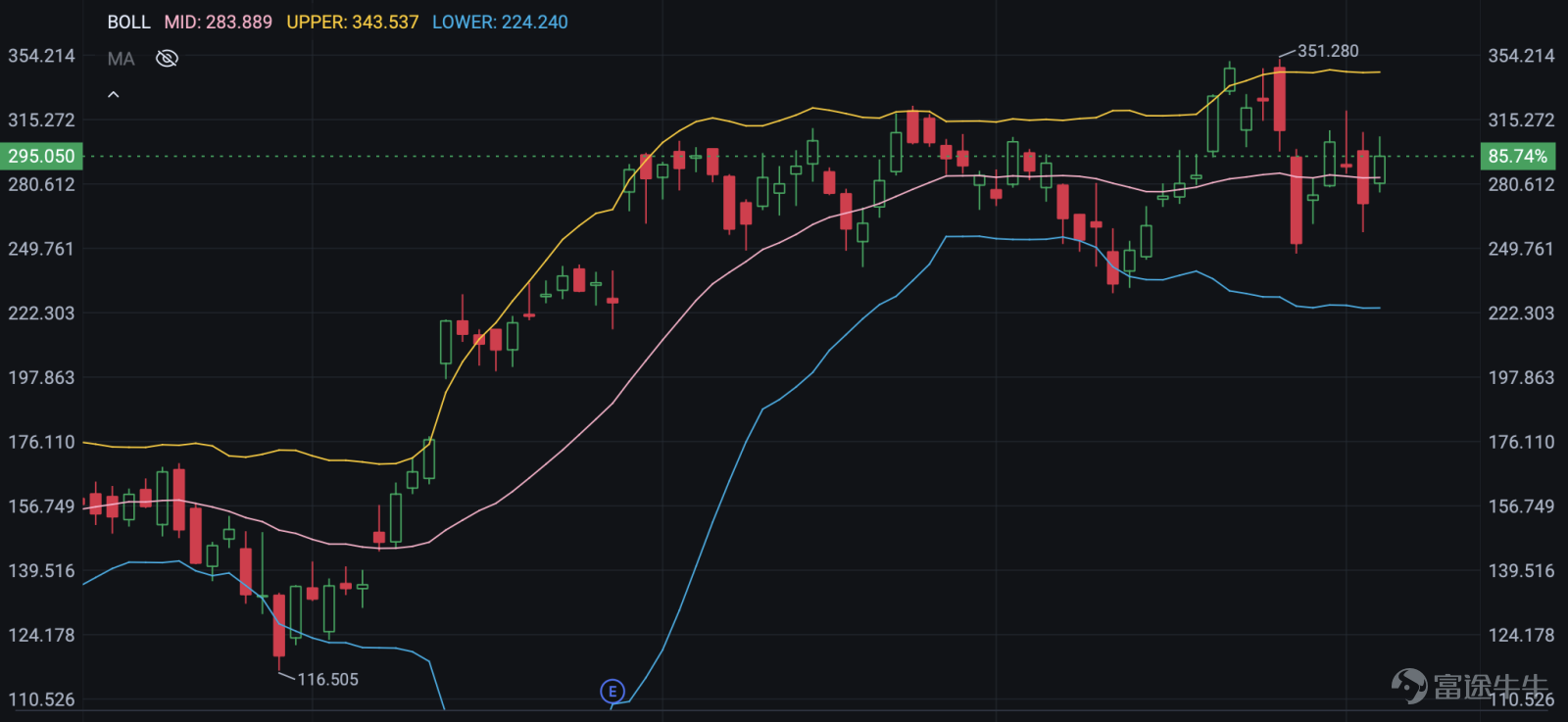Click the left axis label 315.272
The height and width of the screenshot is (722, 1568).
[41, 120]
